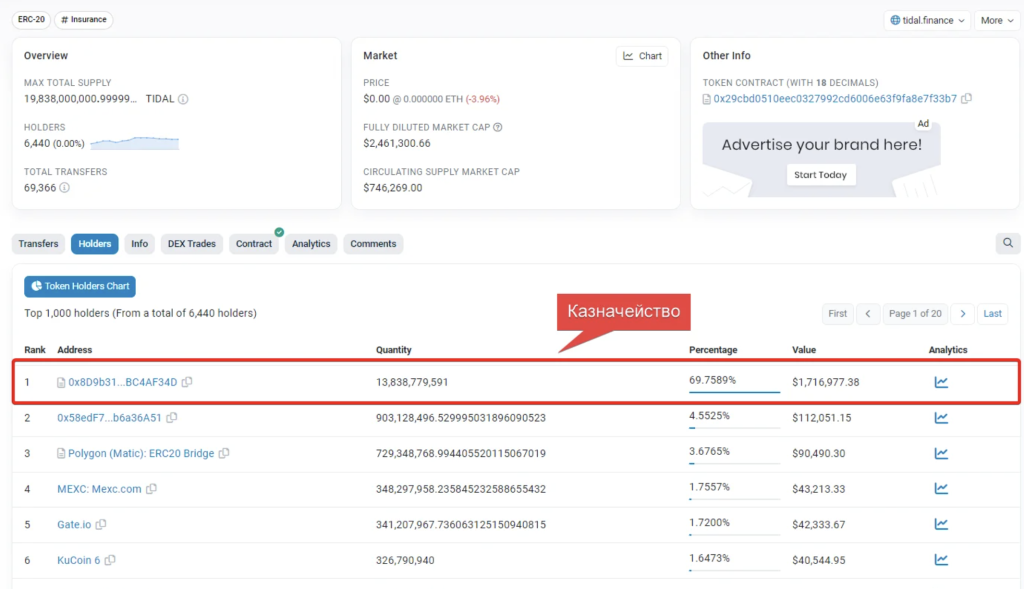Copy the token contract address

pyautogui.click(x=967, y=99)
